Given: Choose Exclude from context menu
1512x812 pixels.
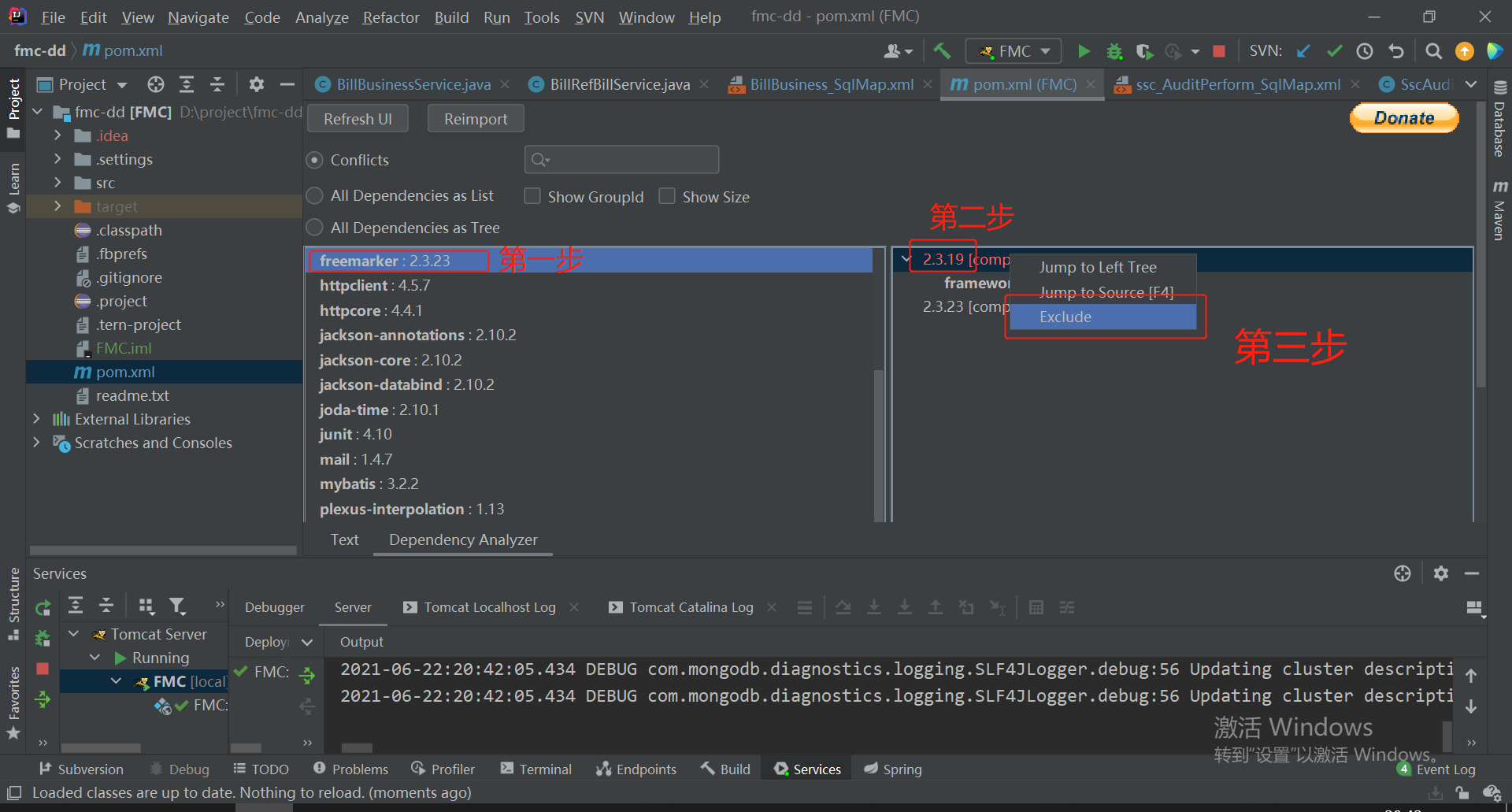Looking at the screenshot, I should (x=1102, y=317).
